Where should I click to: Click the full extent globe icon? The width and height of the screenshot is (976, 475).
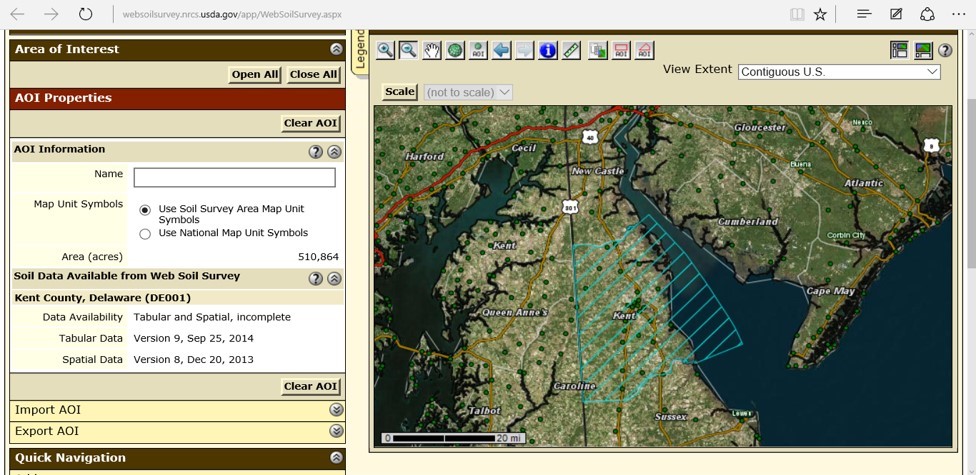[455, 50]
